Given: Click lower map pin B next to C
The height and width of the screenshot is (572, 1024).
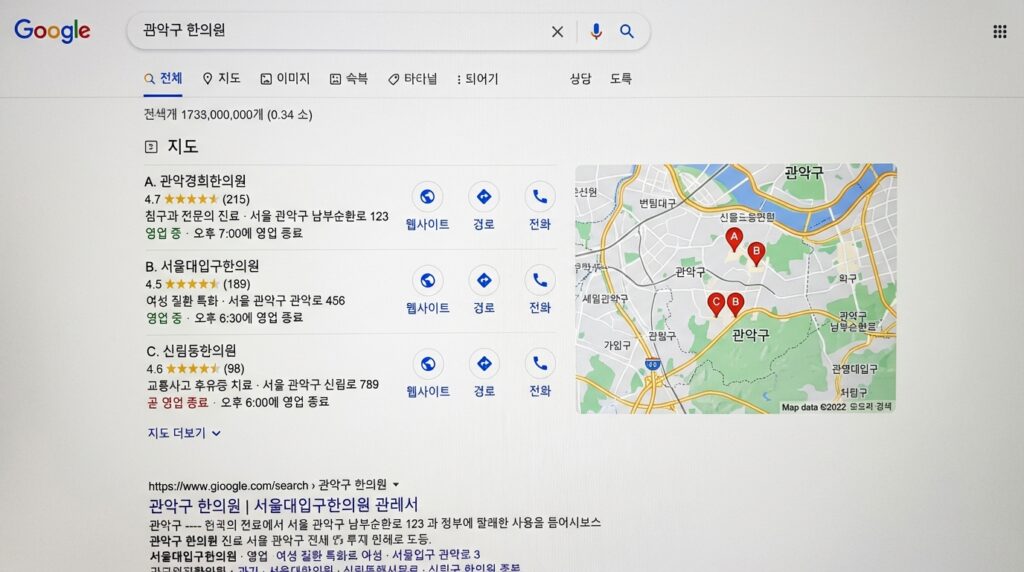Looking at the screenshot, I should coord(735,304).
